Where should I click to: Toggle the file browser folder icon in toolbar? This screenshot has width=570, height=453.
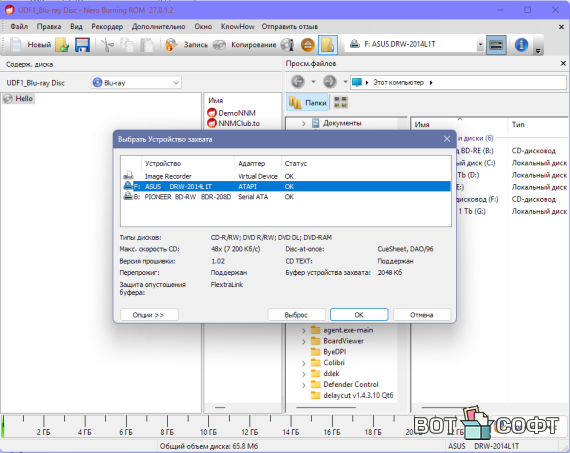point(328,45)
